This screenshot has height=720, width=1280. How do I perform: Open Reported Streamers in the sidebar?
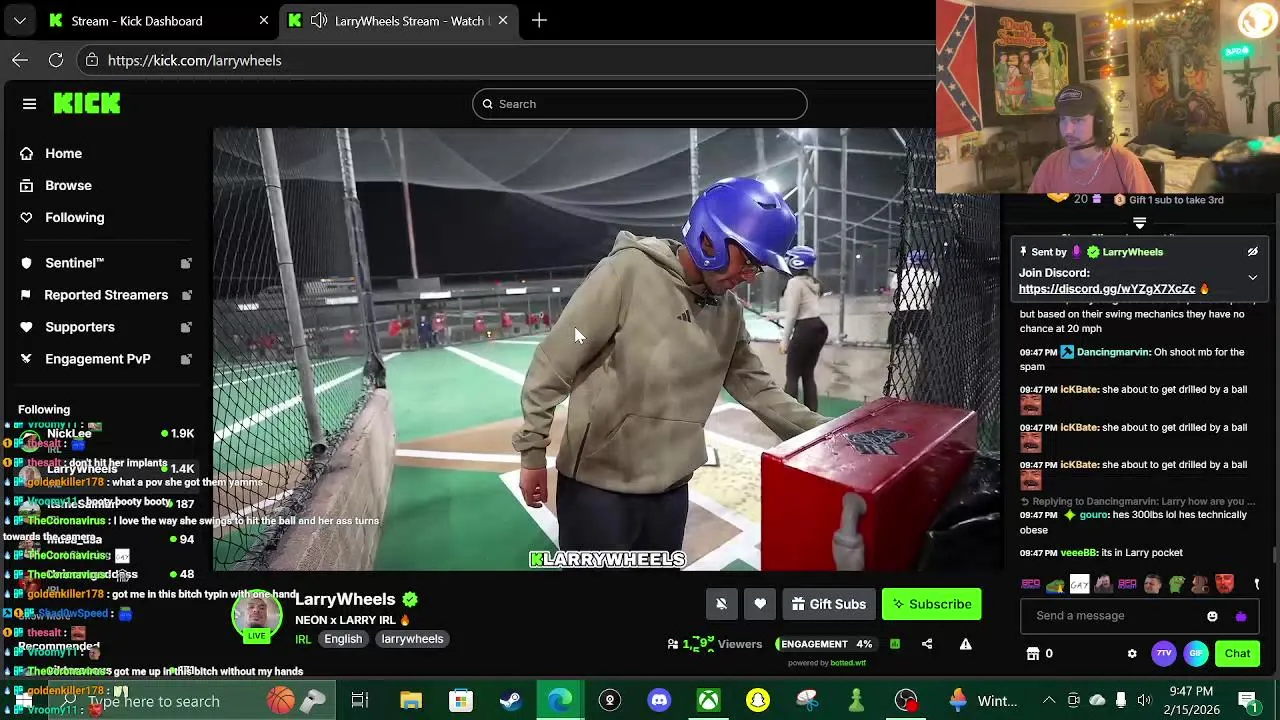click(106, 295)
